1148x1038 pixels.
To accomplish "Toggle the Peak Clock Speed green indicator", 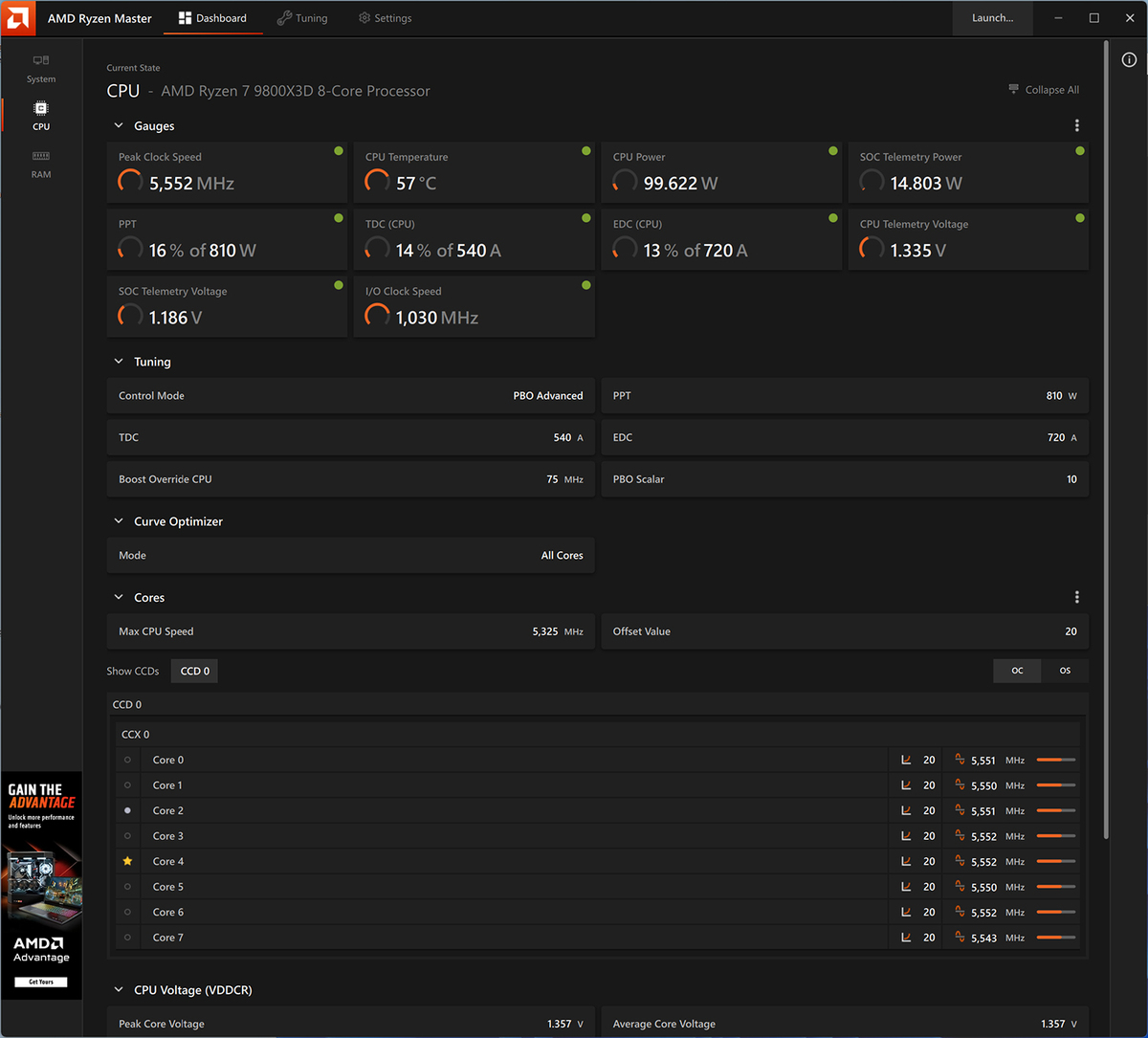I will click(339, 151).
